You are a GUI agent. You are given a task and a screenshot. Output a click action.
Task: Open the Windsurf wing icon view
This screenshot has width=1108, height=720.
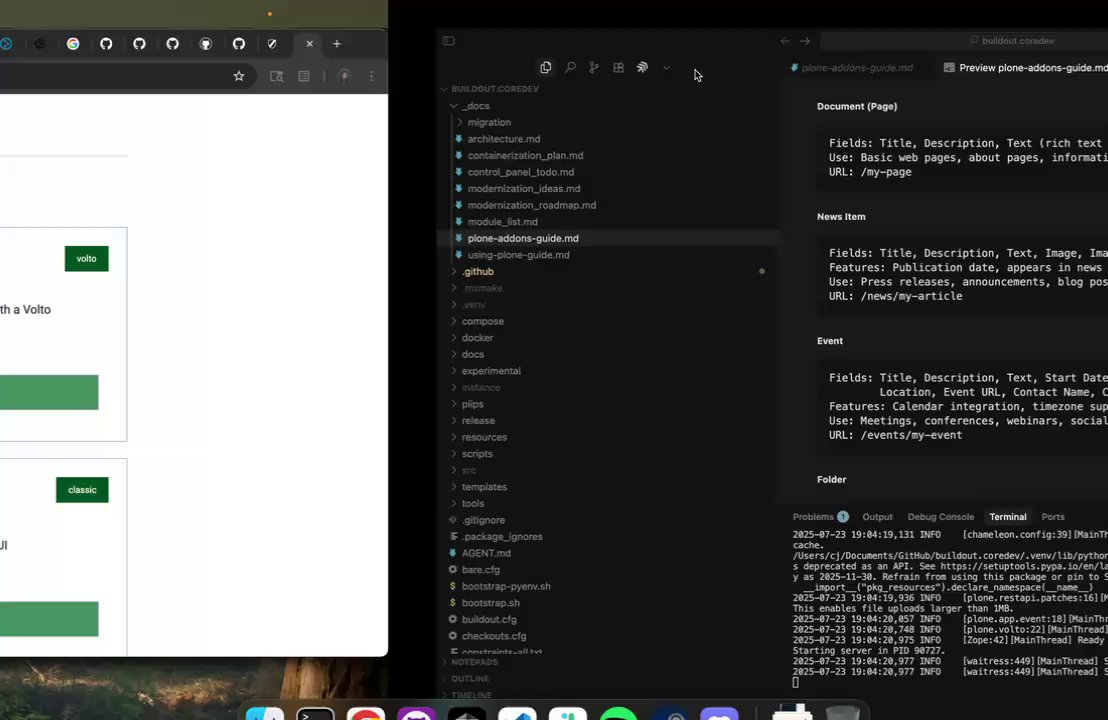click(x=642, y=67)
